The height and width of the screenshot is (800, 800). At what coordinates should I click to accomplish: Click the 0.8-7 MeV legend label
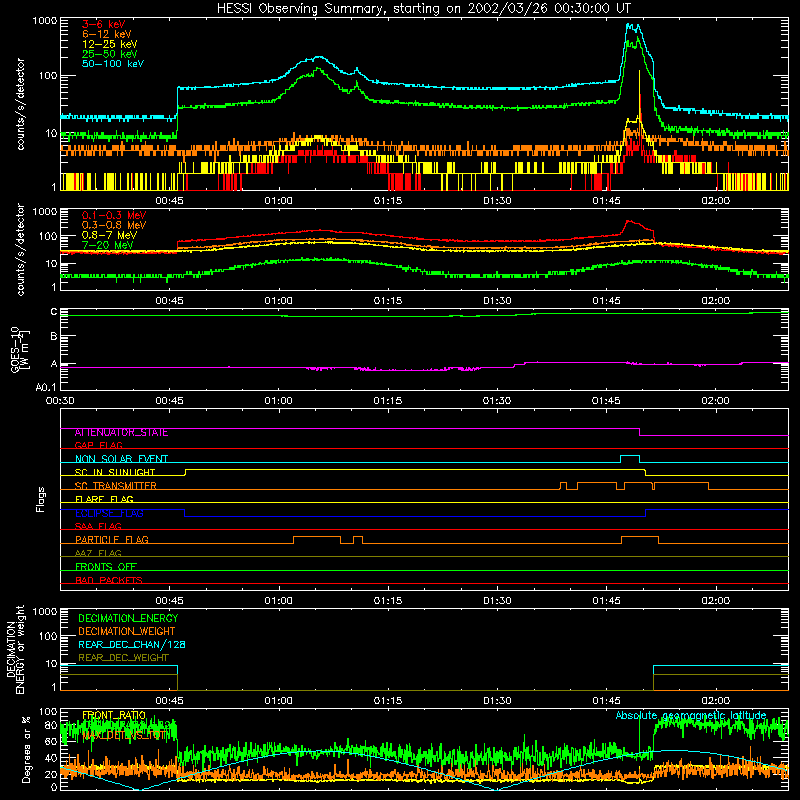pos(109,235)
